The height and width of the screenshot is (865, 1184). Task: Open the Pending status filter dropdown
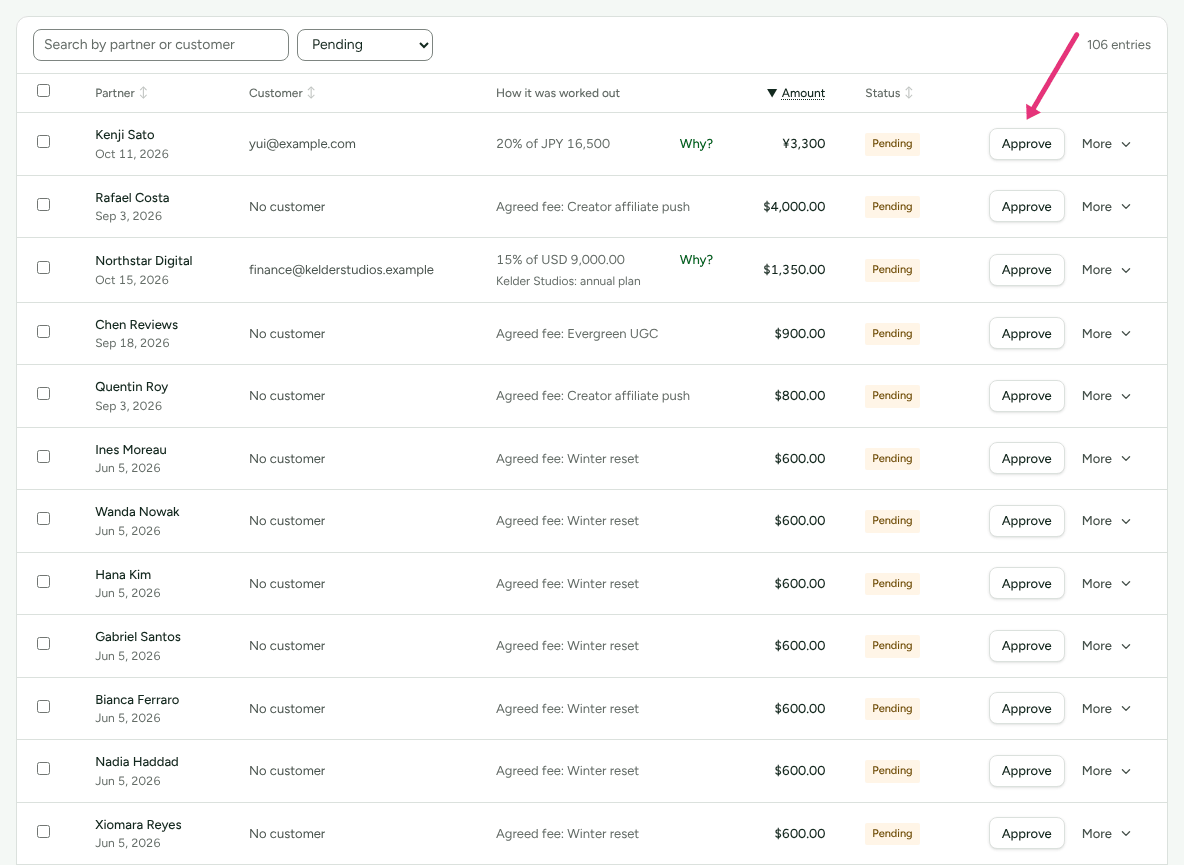pos(365,45)
